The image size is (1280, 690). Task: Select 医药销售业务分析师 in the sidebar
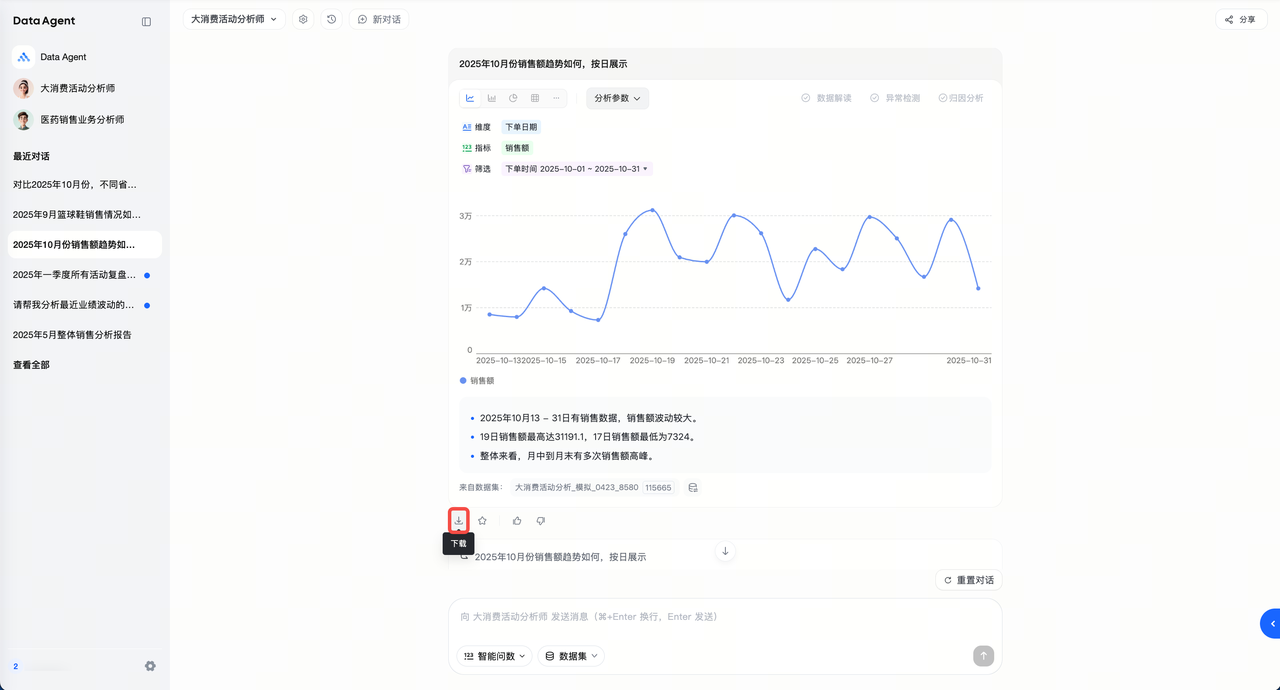click(82, 120)
